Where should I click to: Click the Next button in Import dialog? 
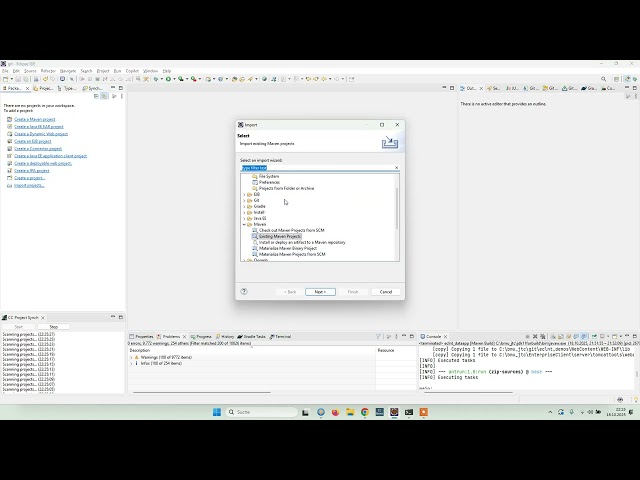click(320, 292)
